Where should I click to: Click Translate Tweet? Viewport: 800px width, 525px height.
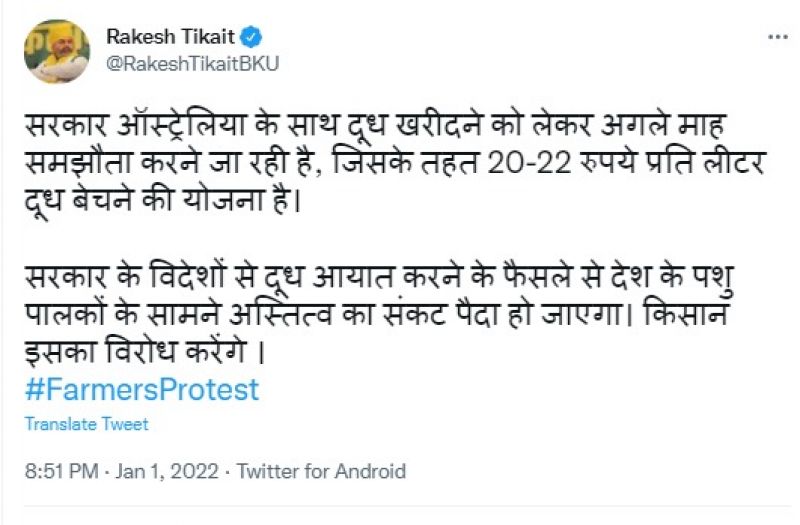87,424
